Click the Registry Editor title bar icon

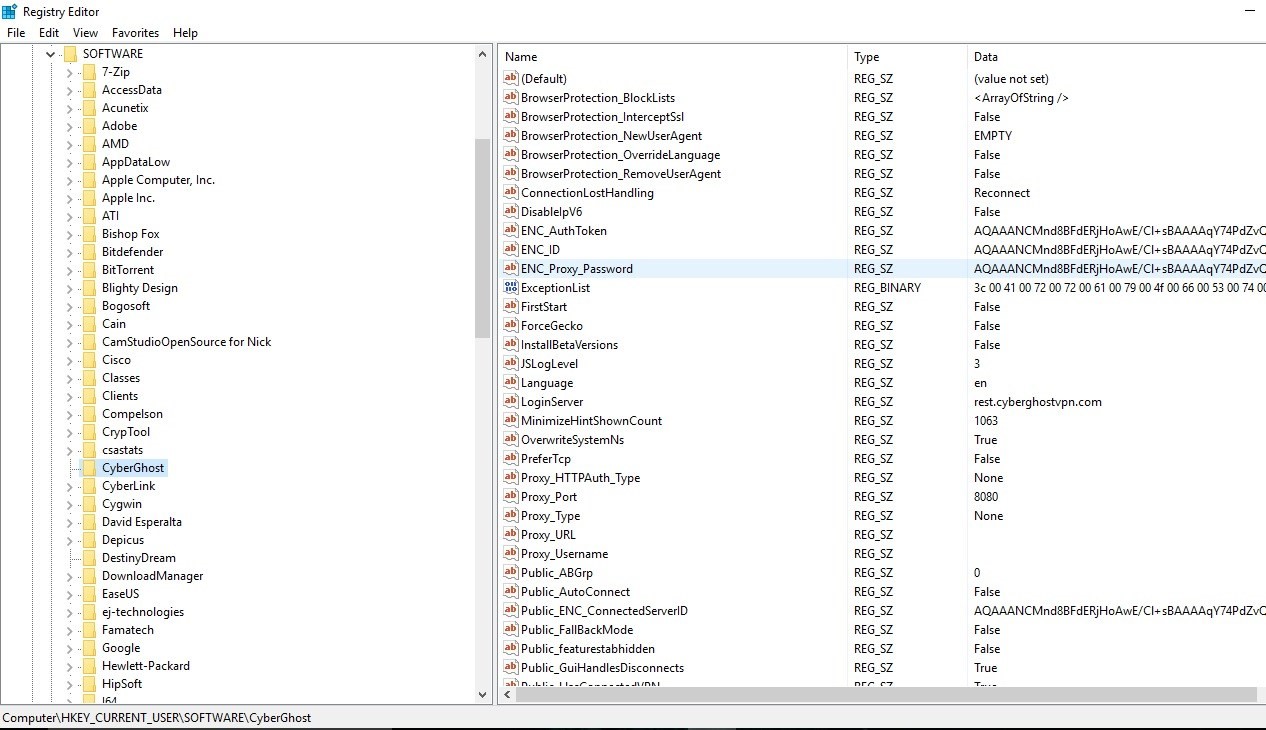(x=9, y=11)
